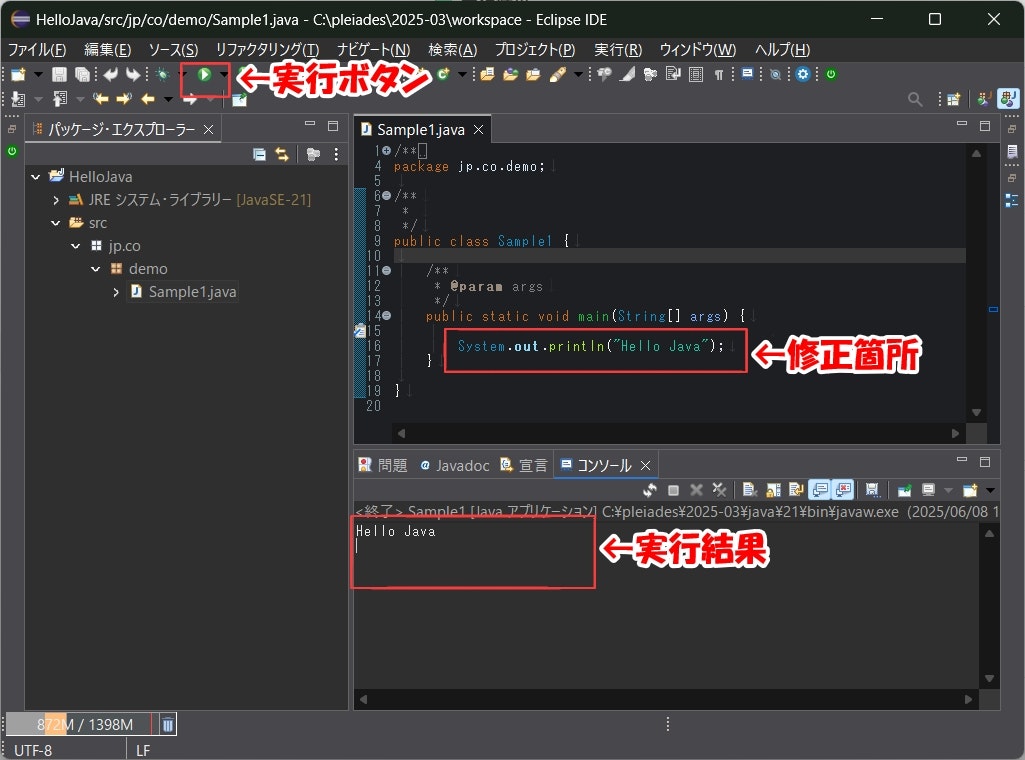
Task: Click the pencil highlighter toolbar icon
Action: [x=558, y=74]
